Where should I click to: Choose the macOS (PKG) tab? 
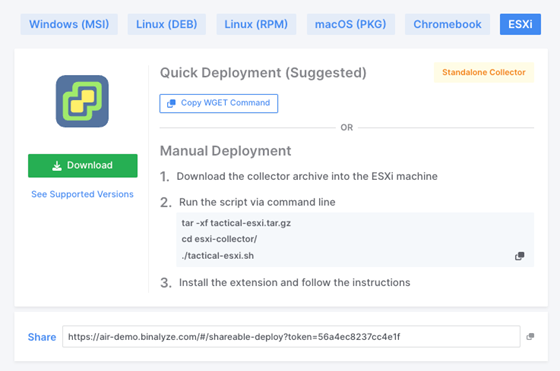[350, 24]
